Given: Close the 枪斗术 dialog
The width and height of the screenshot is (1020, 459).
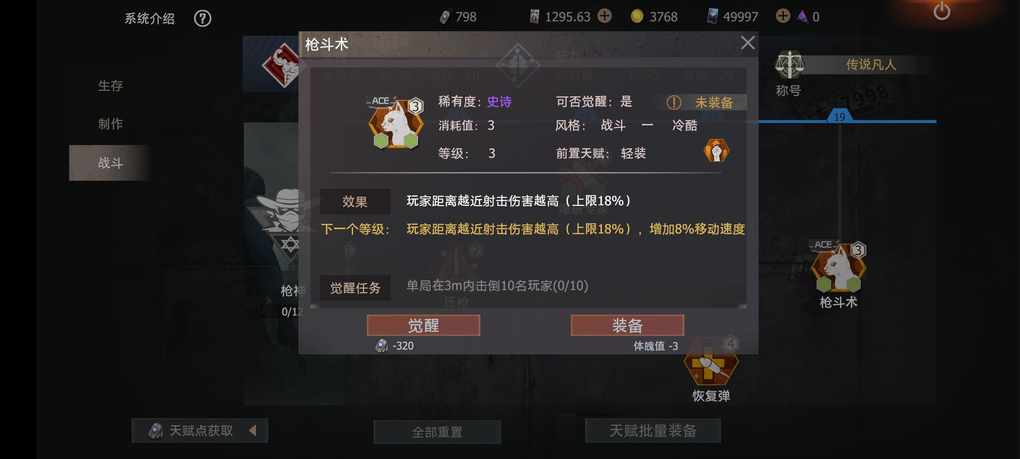Looking at the screenshot, I should (x=748, y=43).
